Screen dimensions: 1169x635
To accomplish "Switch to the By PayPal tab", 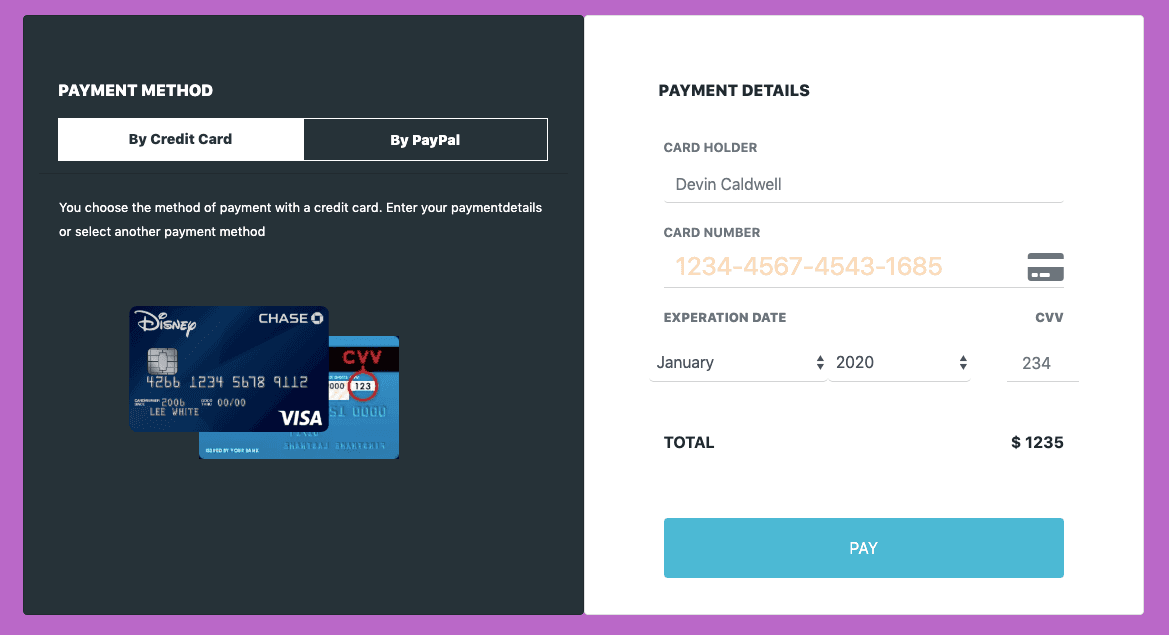I will click(x=425, y=139).
